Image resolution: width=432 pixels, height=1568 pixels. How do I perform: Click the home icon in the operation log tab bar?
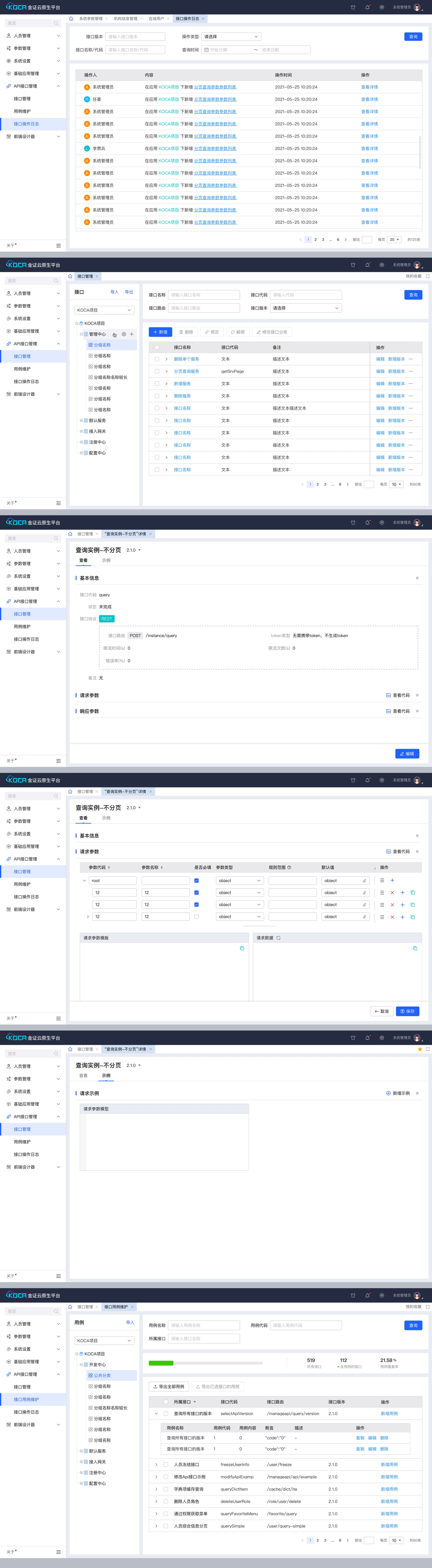point(71,19)
